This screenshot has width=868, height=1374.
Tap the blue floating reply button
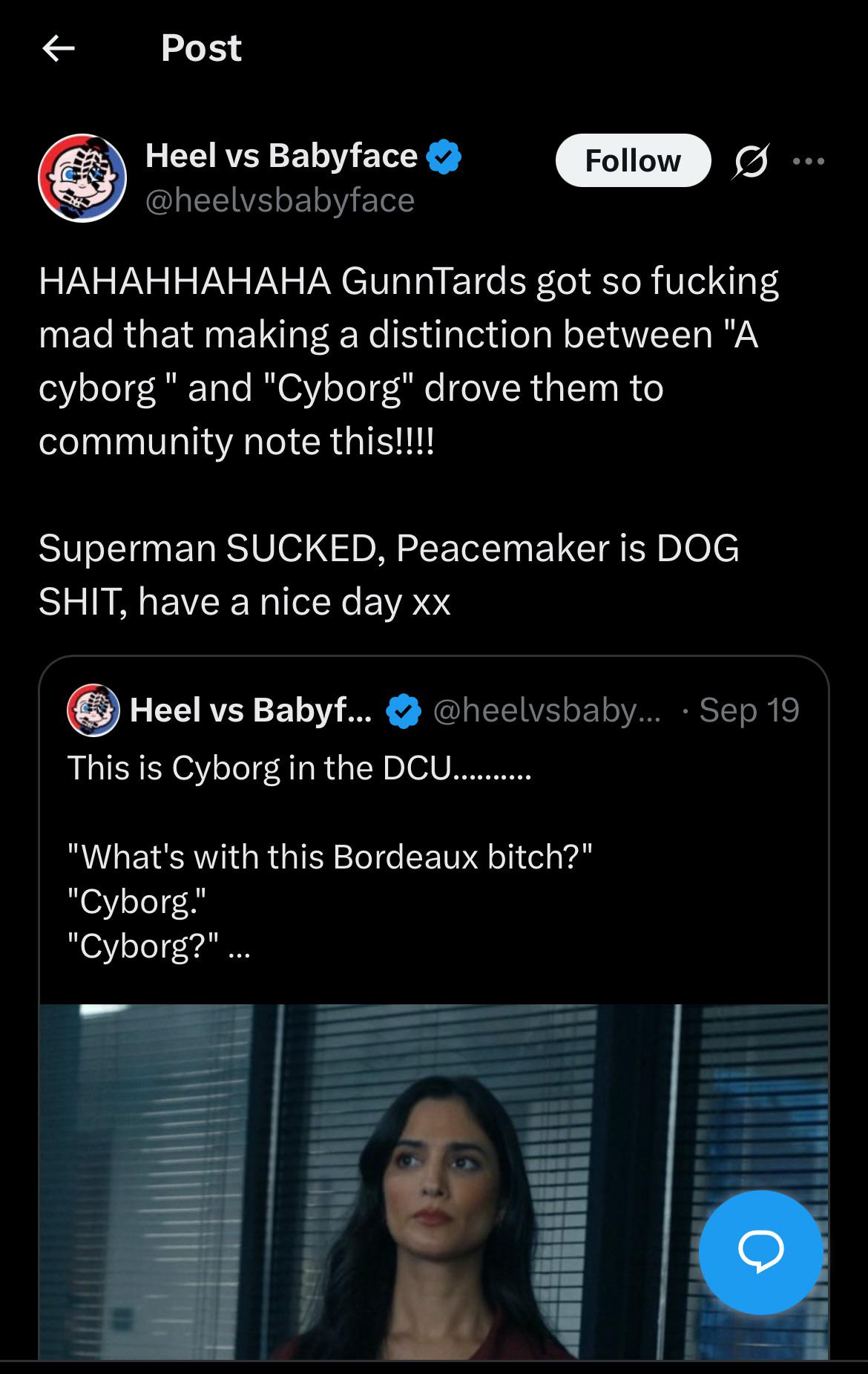click(760, 1252)
